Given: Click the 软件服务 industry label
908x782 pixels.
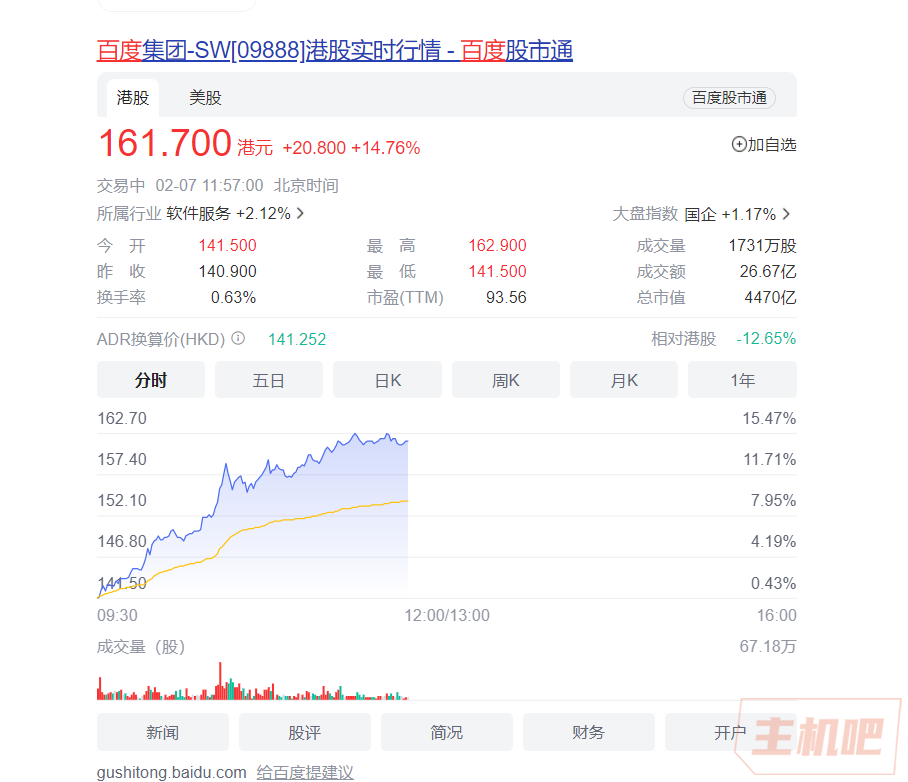Looking at the screenshot, I should click(x=199, y=213).
